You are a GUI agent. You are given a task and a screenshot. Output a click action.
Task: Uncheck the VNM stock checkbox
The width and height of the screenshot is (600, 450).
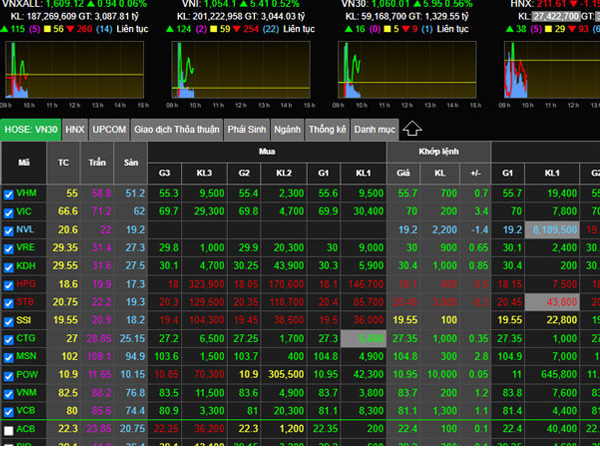[8, 394]
